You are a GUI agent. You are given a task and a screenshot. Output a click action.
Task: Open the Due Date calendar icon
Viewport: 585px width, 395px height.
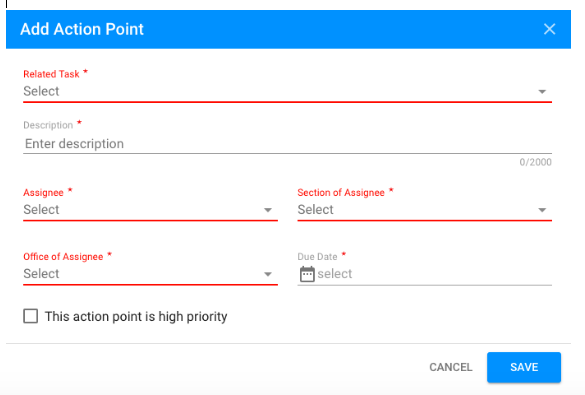tap(307, 274)
